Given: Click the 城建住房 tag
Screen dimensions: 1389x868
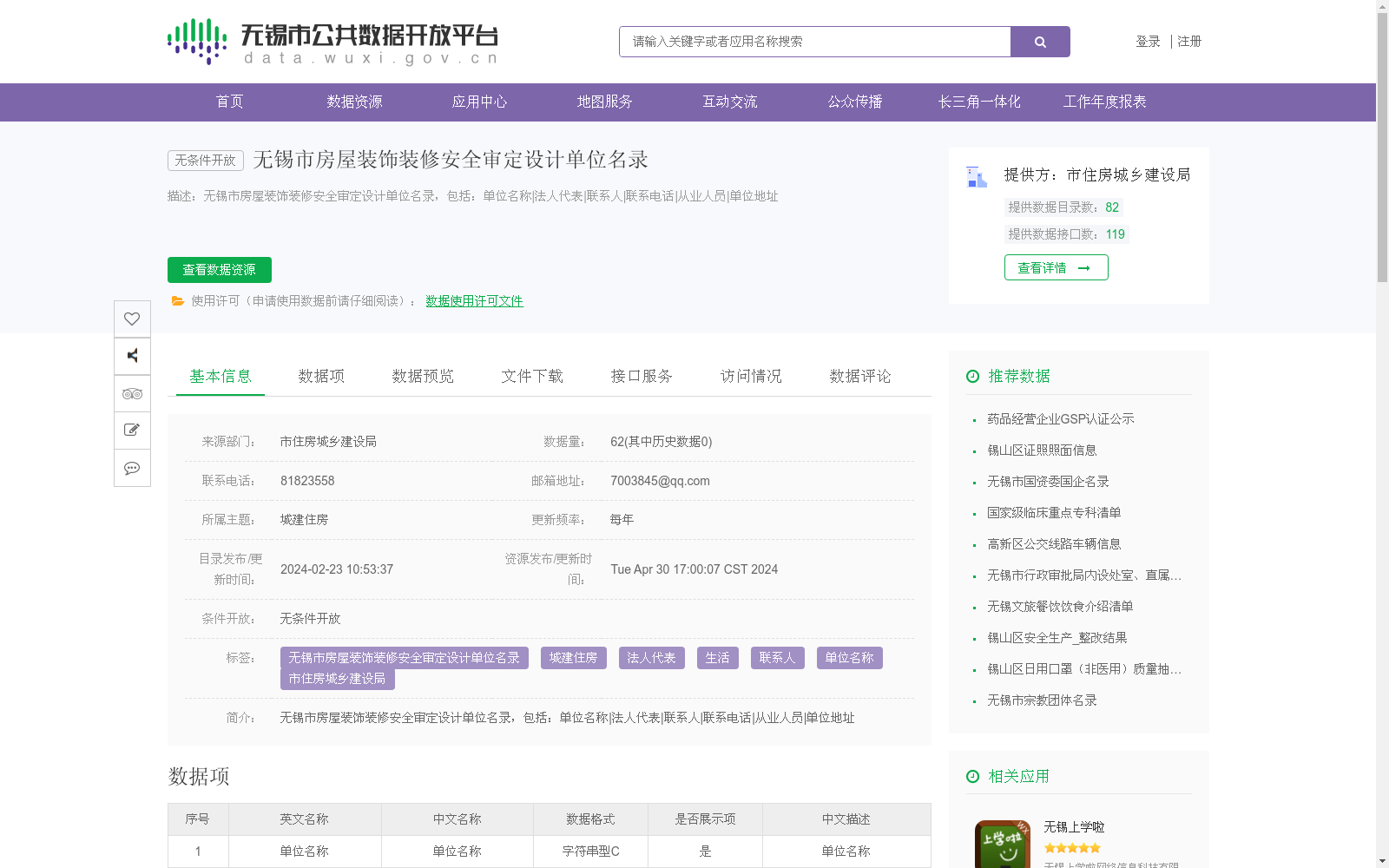Looking at the screenshot, I should point(574,658).
